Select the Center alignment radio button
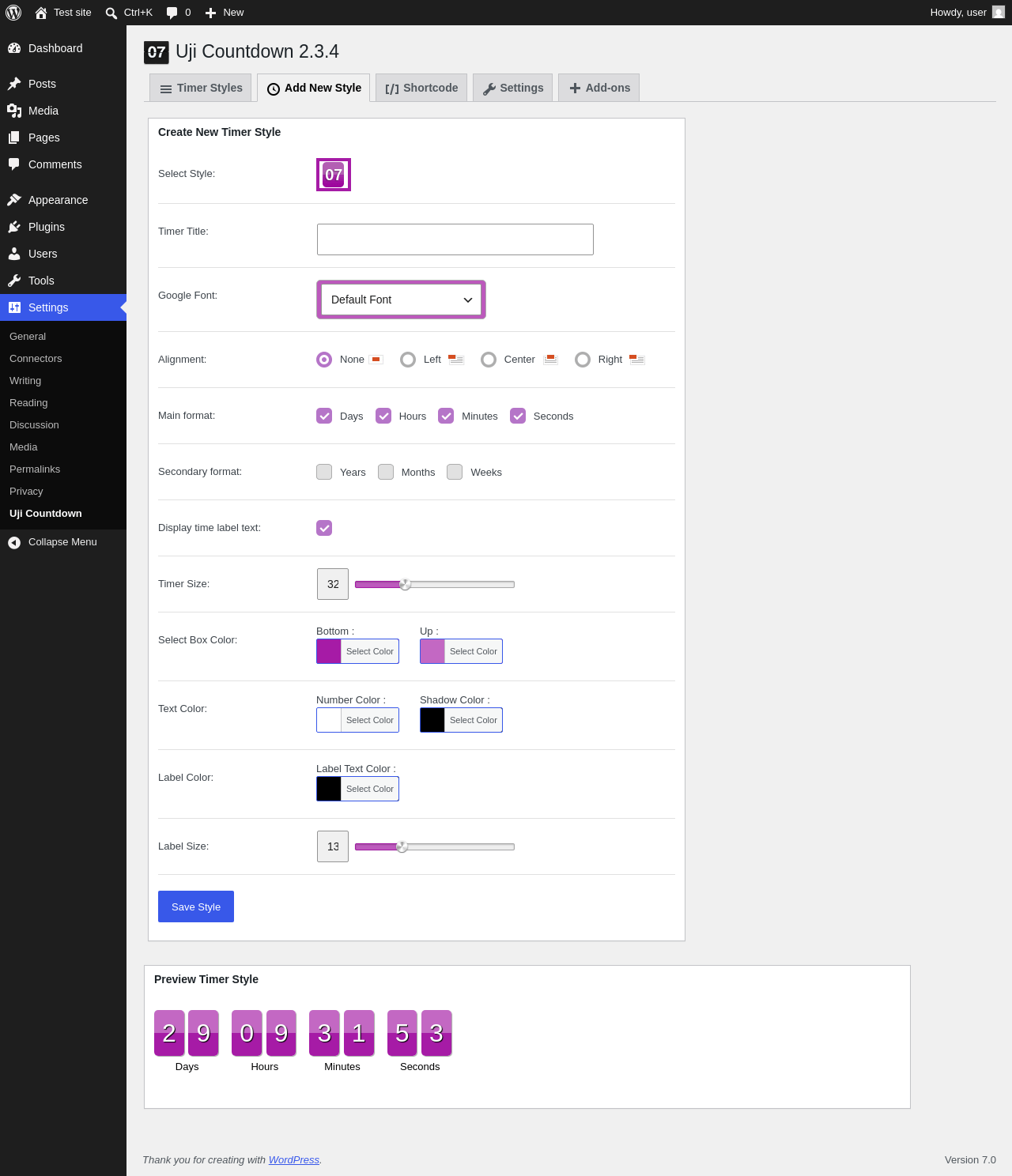The image size is (1012, 1176). (x=489, y=360)
